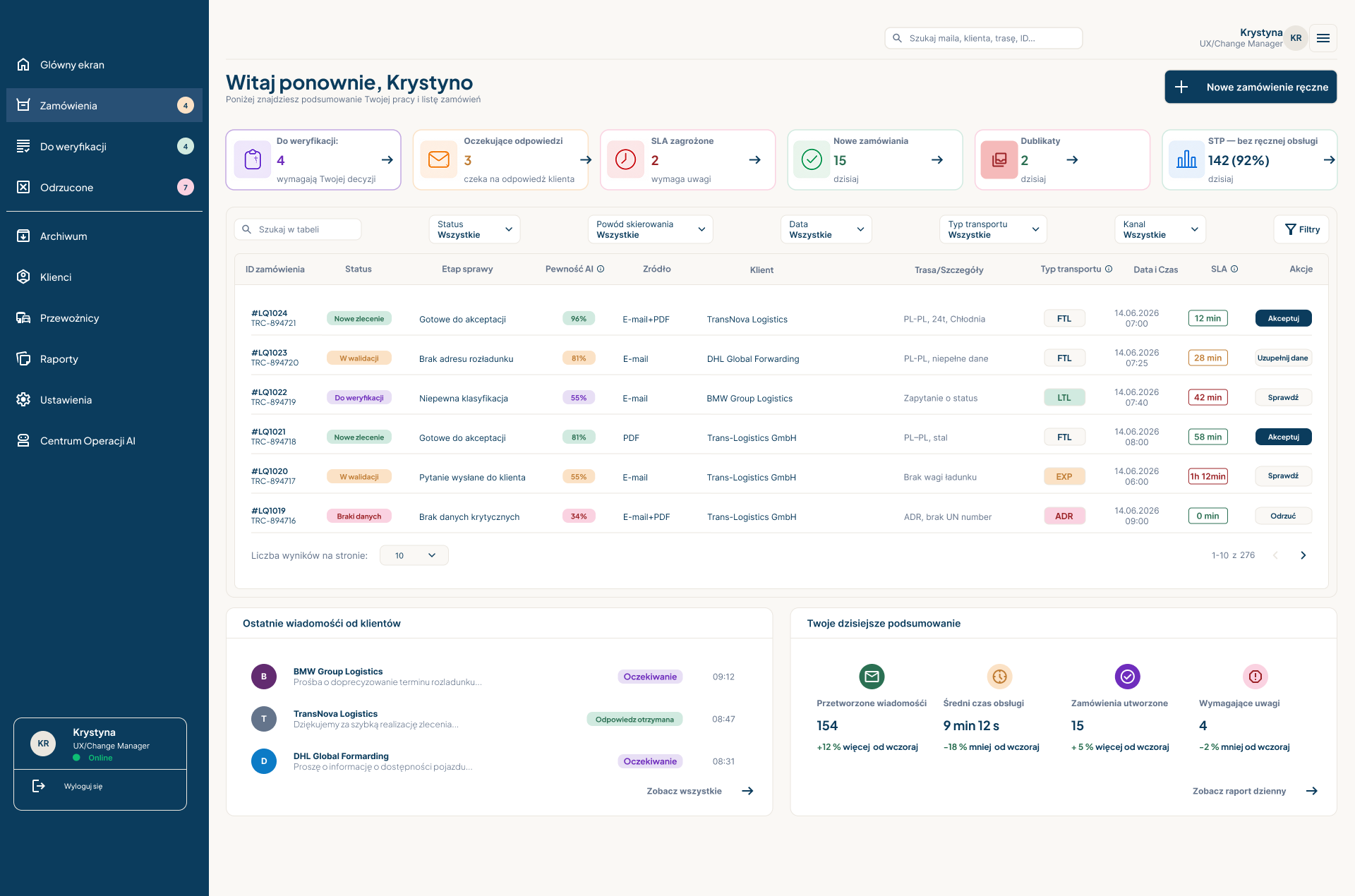Click the Filtry funnel icon button
The width and height of the screenshot is (1355, 896).
[x=1302, y=229]
